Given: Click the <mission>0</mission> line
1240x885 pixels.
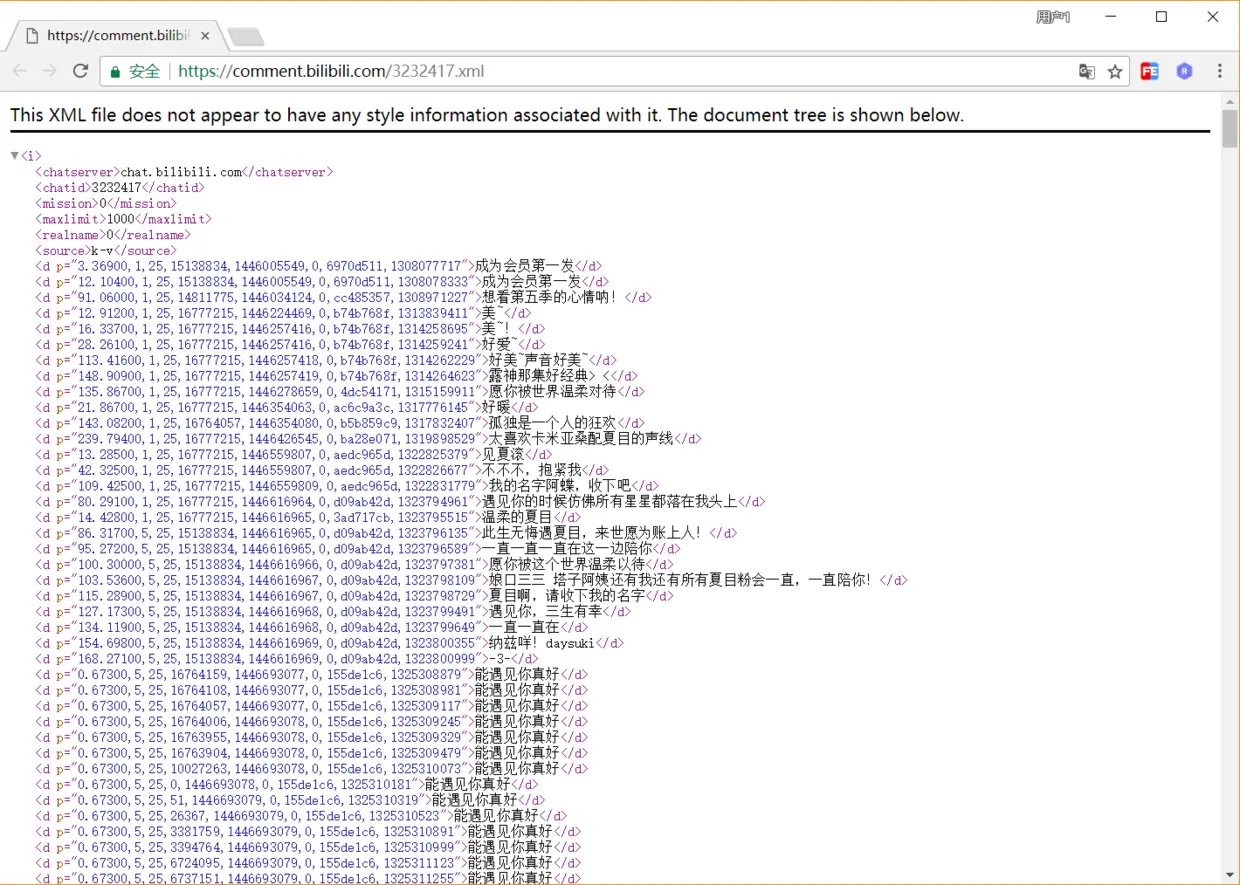Looking at the screenshot, I should pyautogui.click(x=106, y=203).
